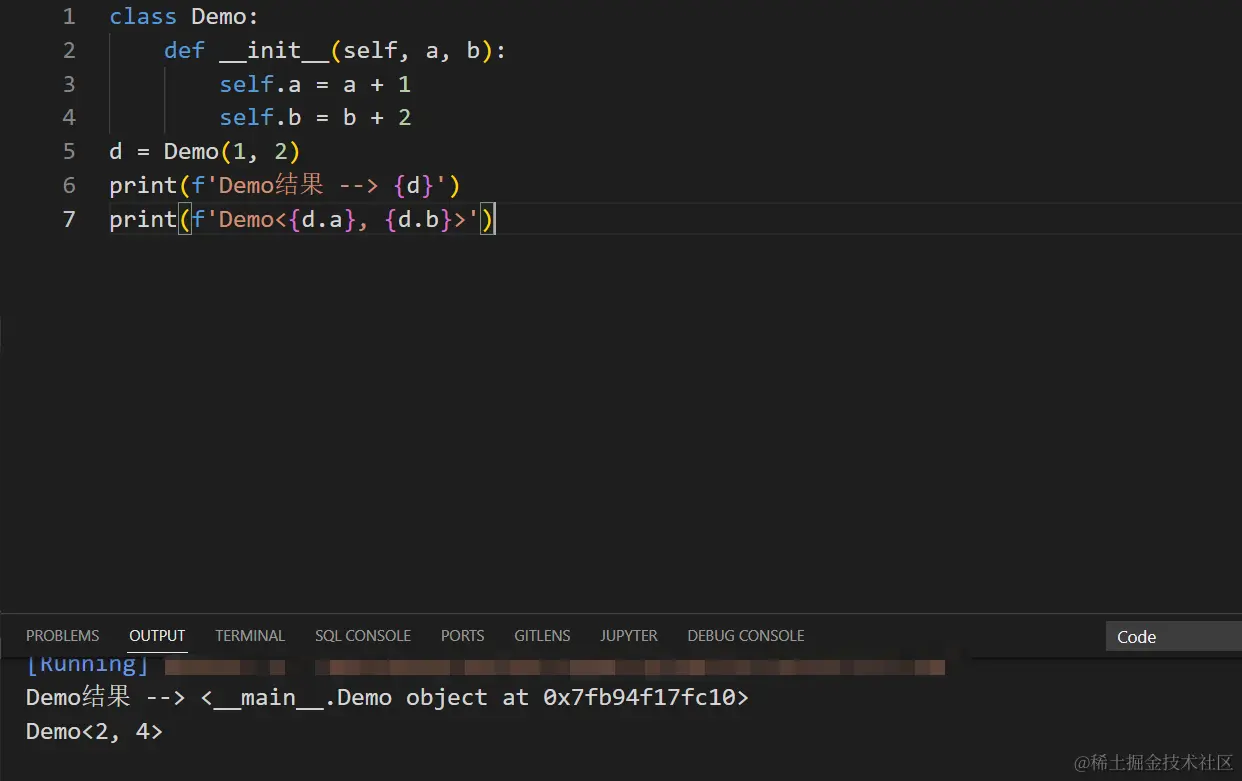1242x781 pixels.
Task: Select the OUTPUT panel tab
Action: coord(157,636)
